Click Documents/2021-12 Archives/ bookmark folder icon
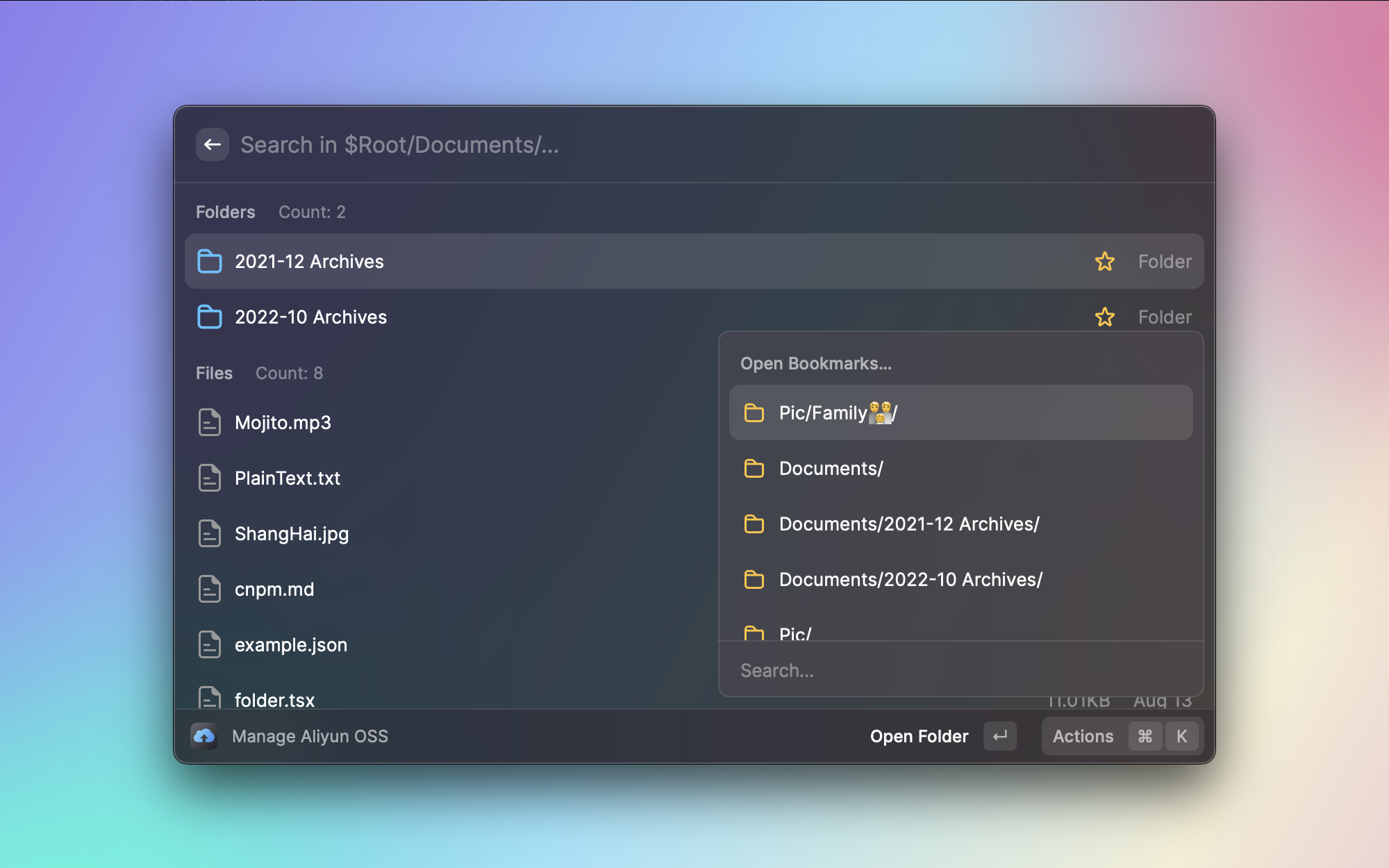 pyautogui.click(x=754, y=524)
